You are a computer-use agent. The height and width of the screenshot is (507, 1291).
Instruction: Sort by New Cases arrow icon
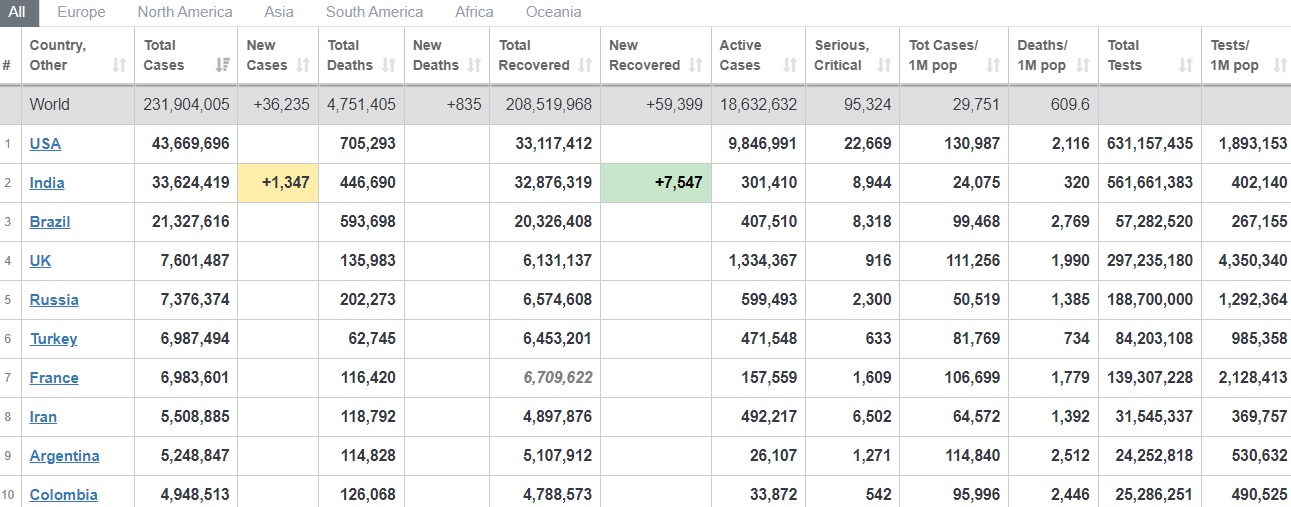(x=303, y=66)
